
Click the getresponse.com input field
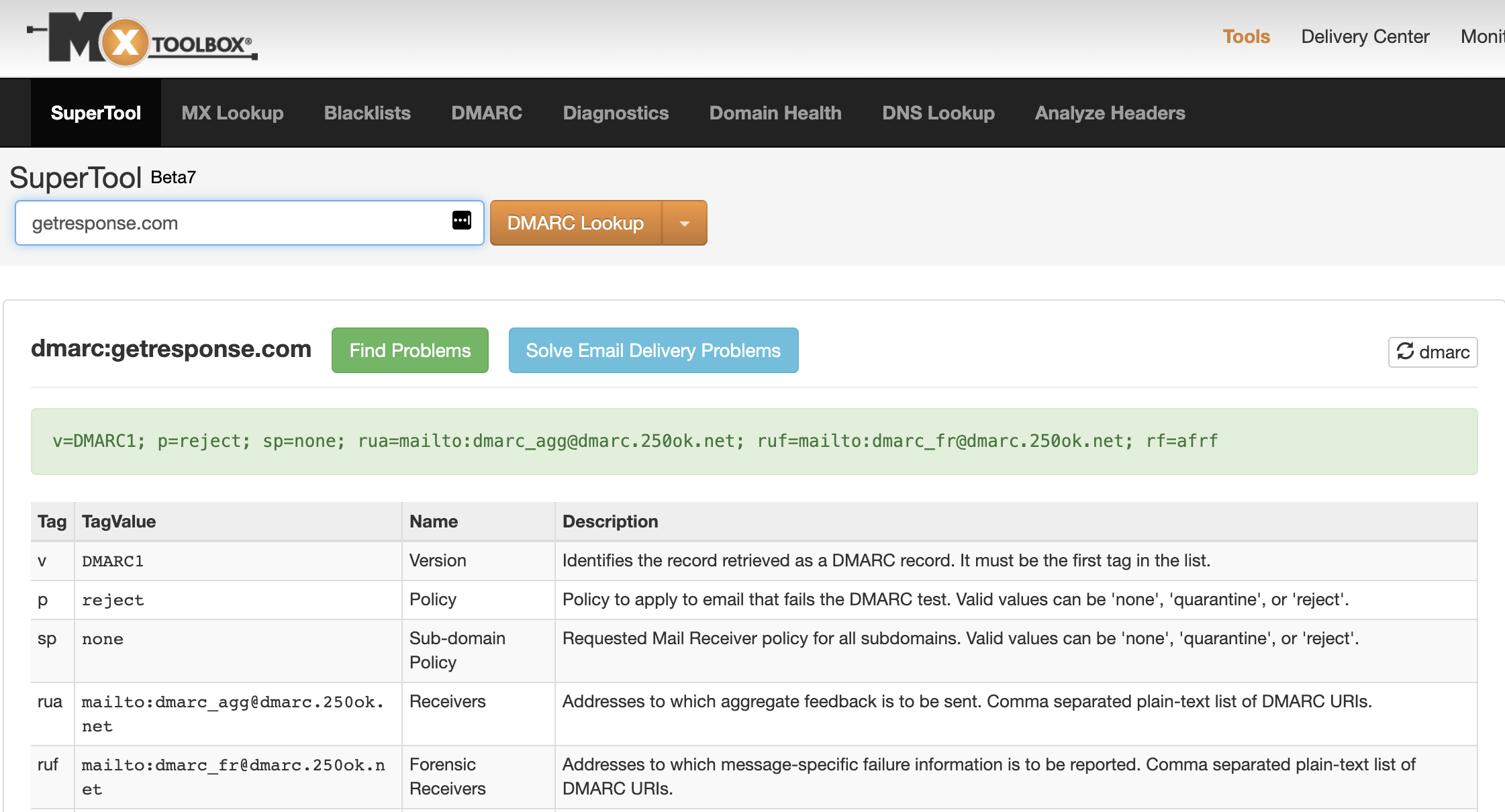point(248,222)
